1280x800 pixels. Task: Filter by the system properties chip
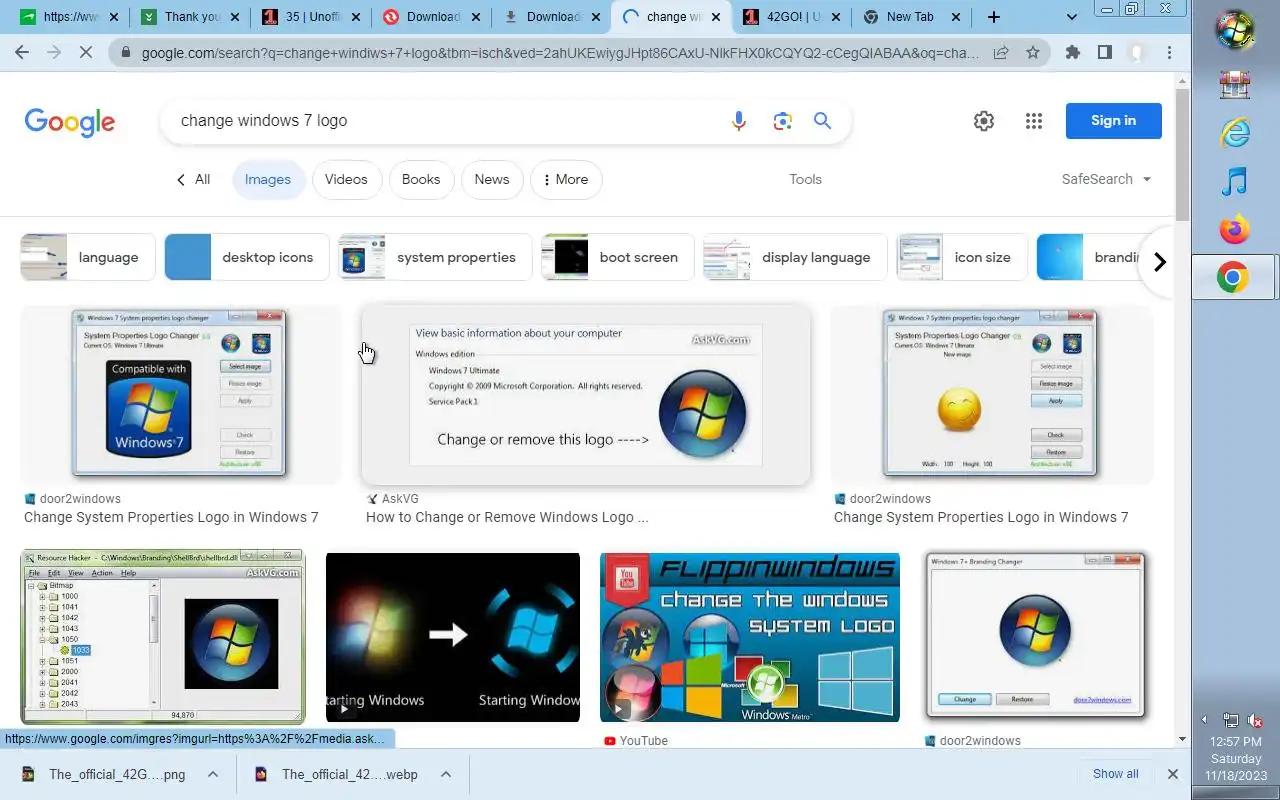(x=436, y=258)
